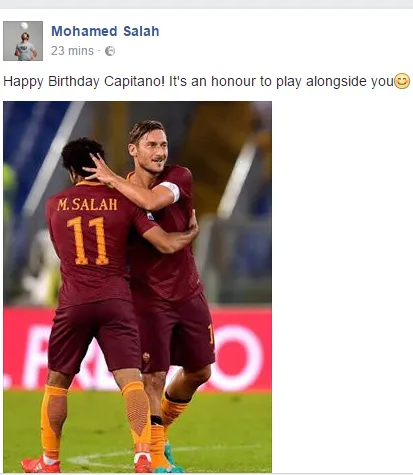Click the number 11 on the jersey
Viewport: 413px width, 475px height.
88,241
